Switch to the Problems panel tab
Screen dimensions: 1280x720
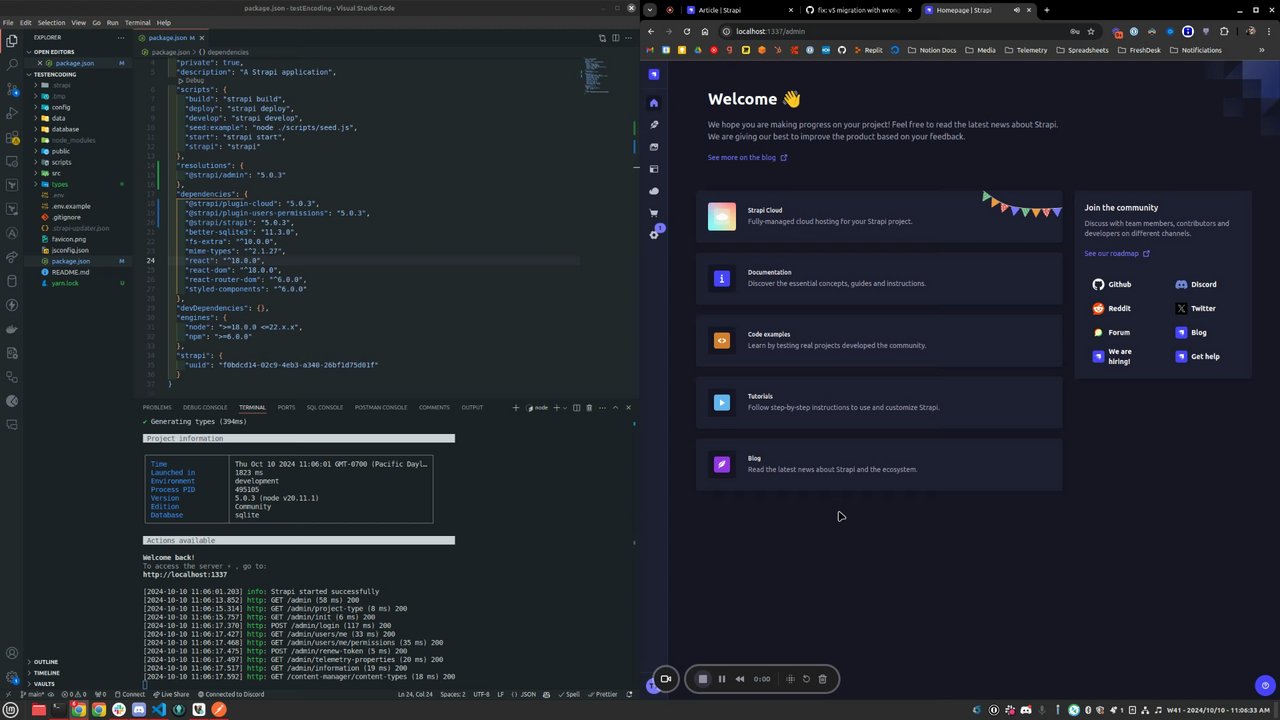tap(157, 407)
